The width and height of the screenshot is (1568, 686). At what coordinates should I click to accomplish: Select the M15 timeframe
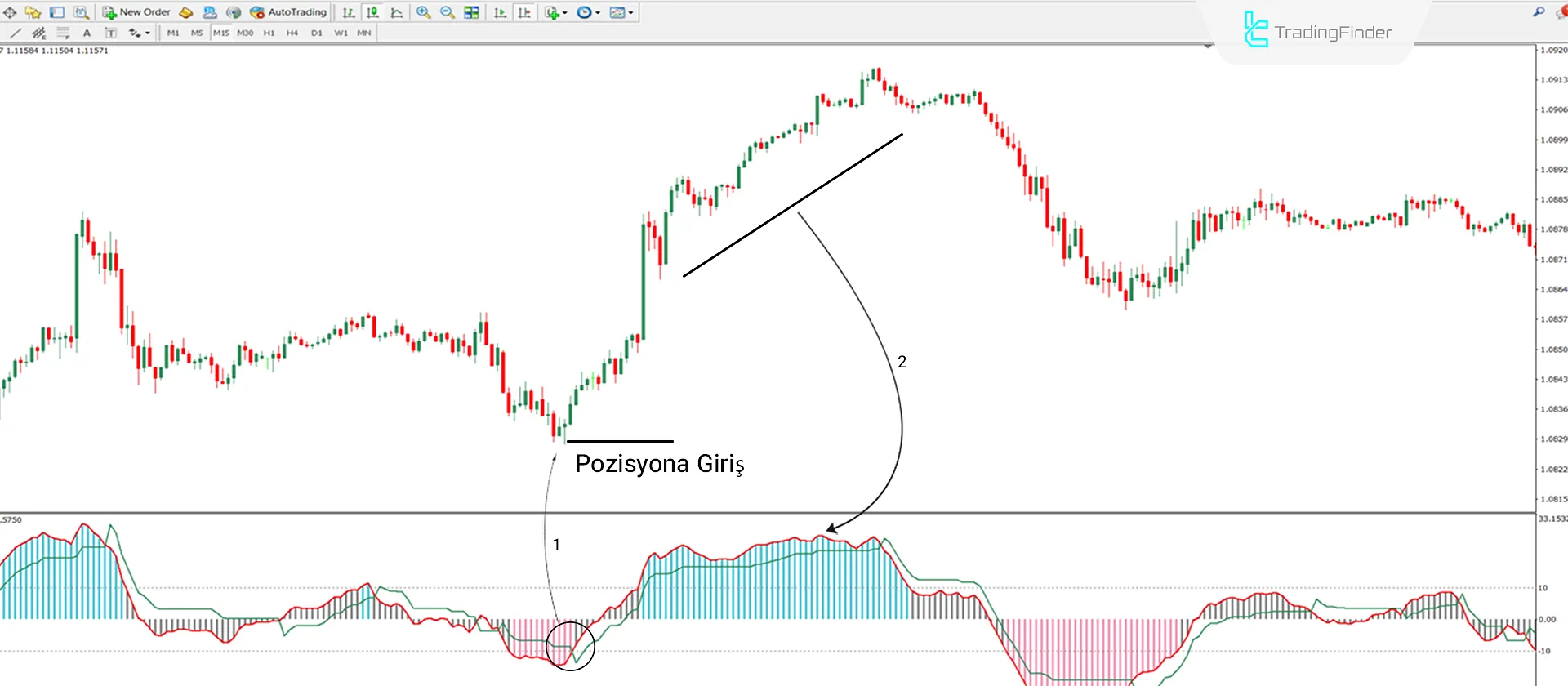(220, 33)
